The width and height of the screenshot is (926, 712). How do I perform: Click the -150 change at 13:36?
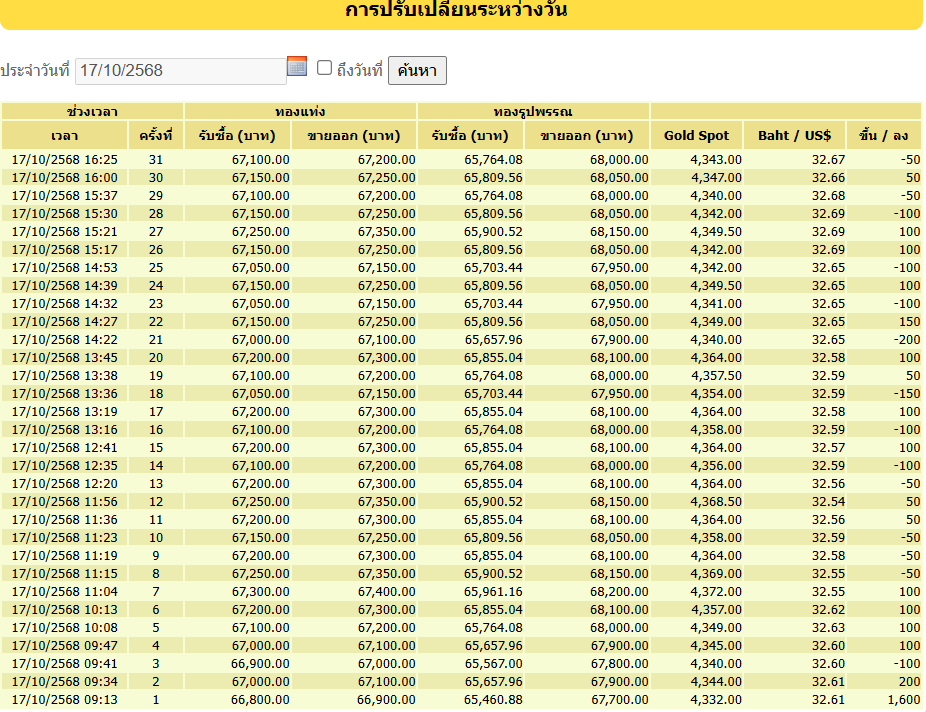907,394
